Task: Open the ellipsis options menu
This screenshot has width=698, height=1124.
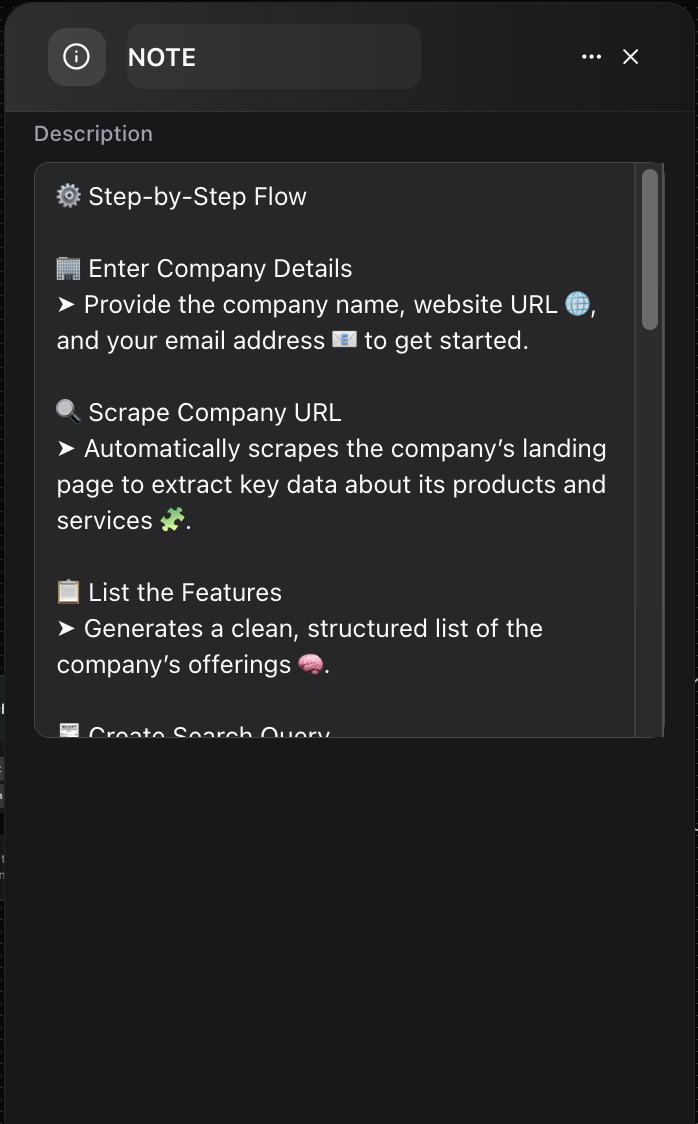Action: 591,57
